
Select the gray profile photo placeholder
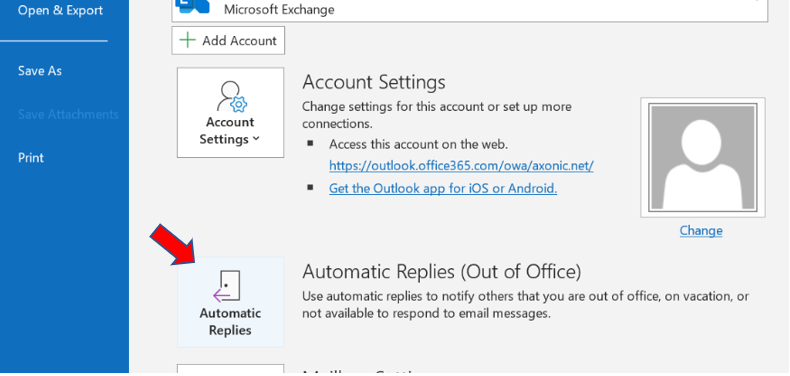click(x=703, y=157)
